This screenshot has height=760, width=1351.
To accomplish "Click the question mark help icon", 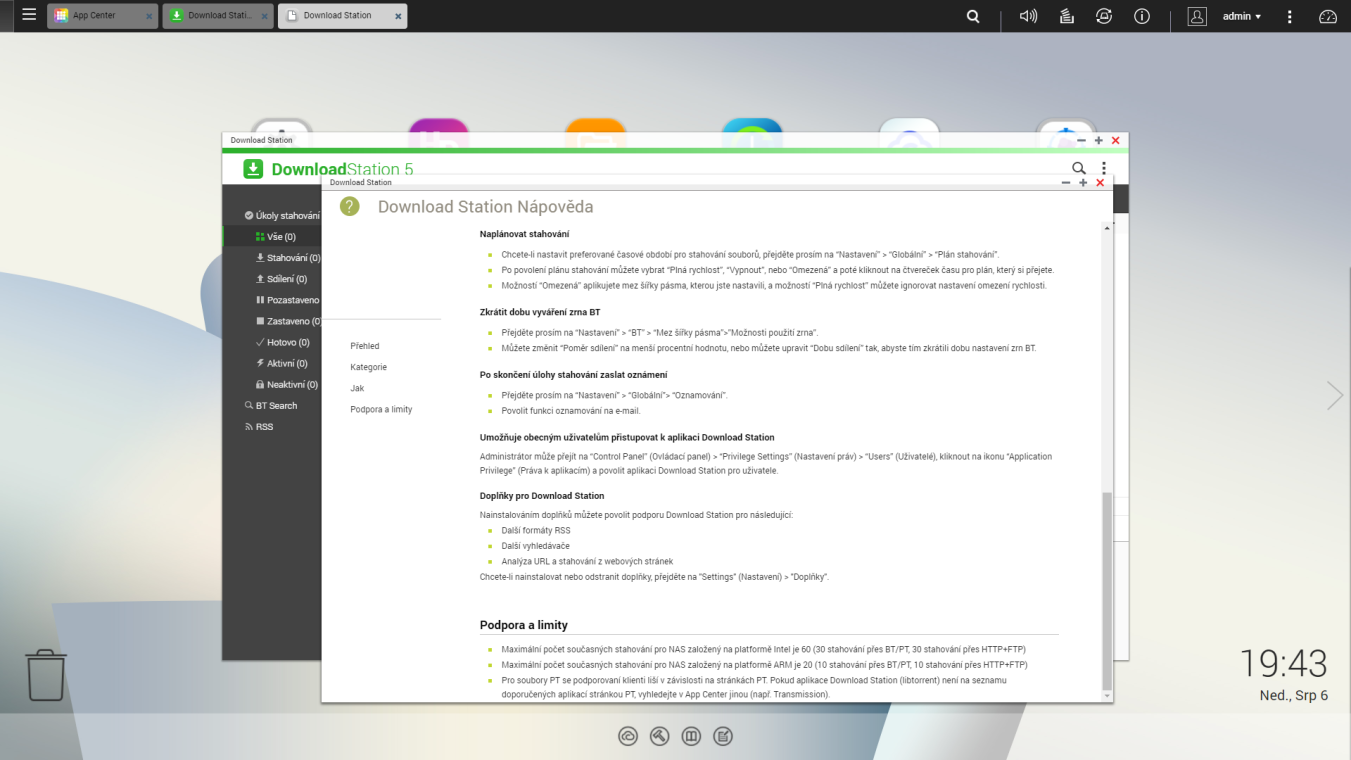I will coord(349,206).
